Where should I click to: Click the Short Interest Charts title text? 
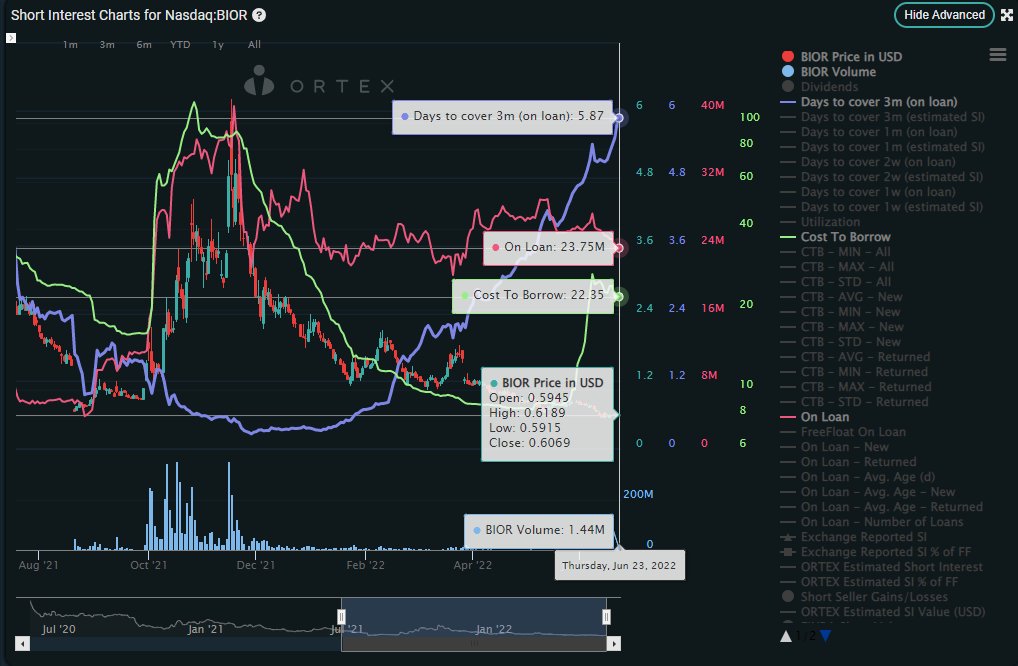point(129,15)
